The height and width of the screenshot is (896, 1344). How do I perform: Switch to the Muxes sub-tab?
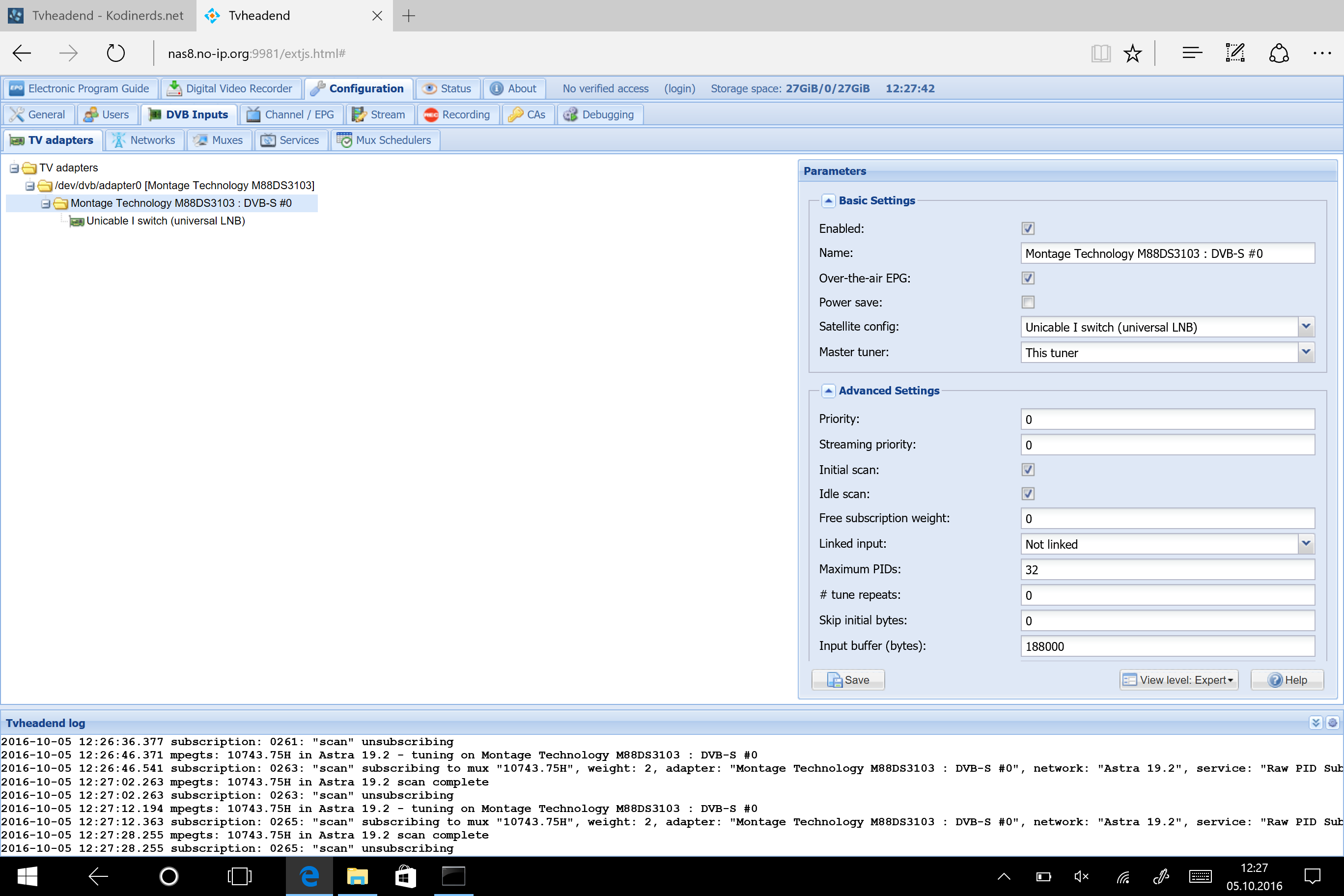pyautogui.click(x=219, y=140)
